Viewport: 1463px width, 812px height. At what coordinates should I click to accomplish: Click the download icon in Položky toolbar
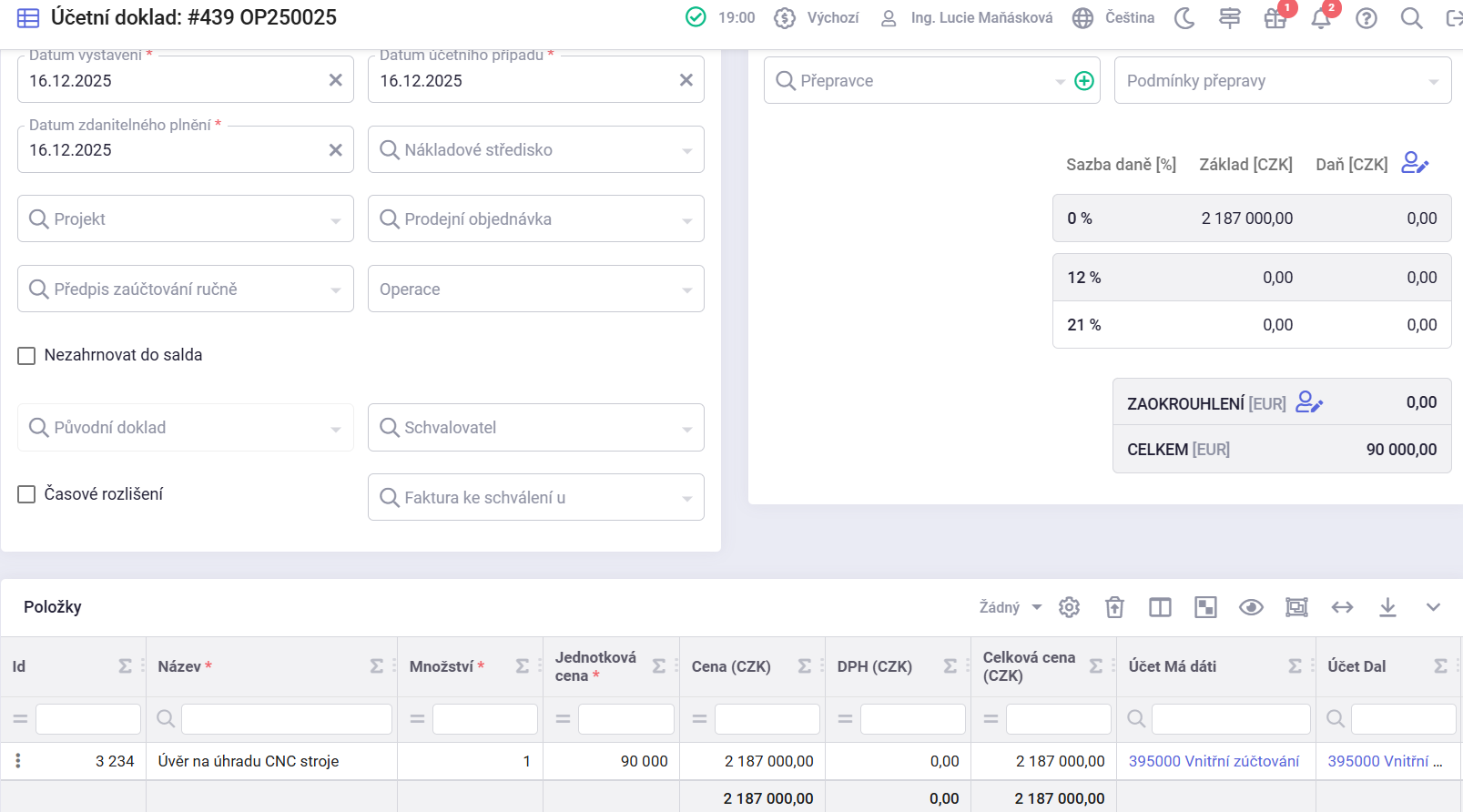(1387, 607)
